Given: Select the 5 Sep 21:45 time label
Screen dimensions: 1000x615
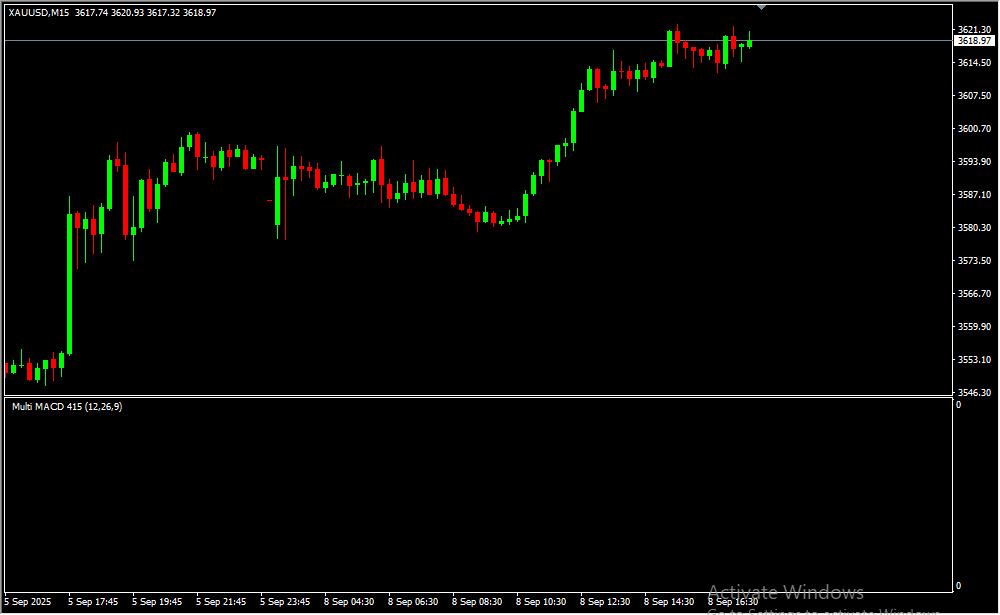Looking at the screenshot, I should [221, 602].
